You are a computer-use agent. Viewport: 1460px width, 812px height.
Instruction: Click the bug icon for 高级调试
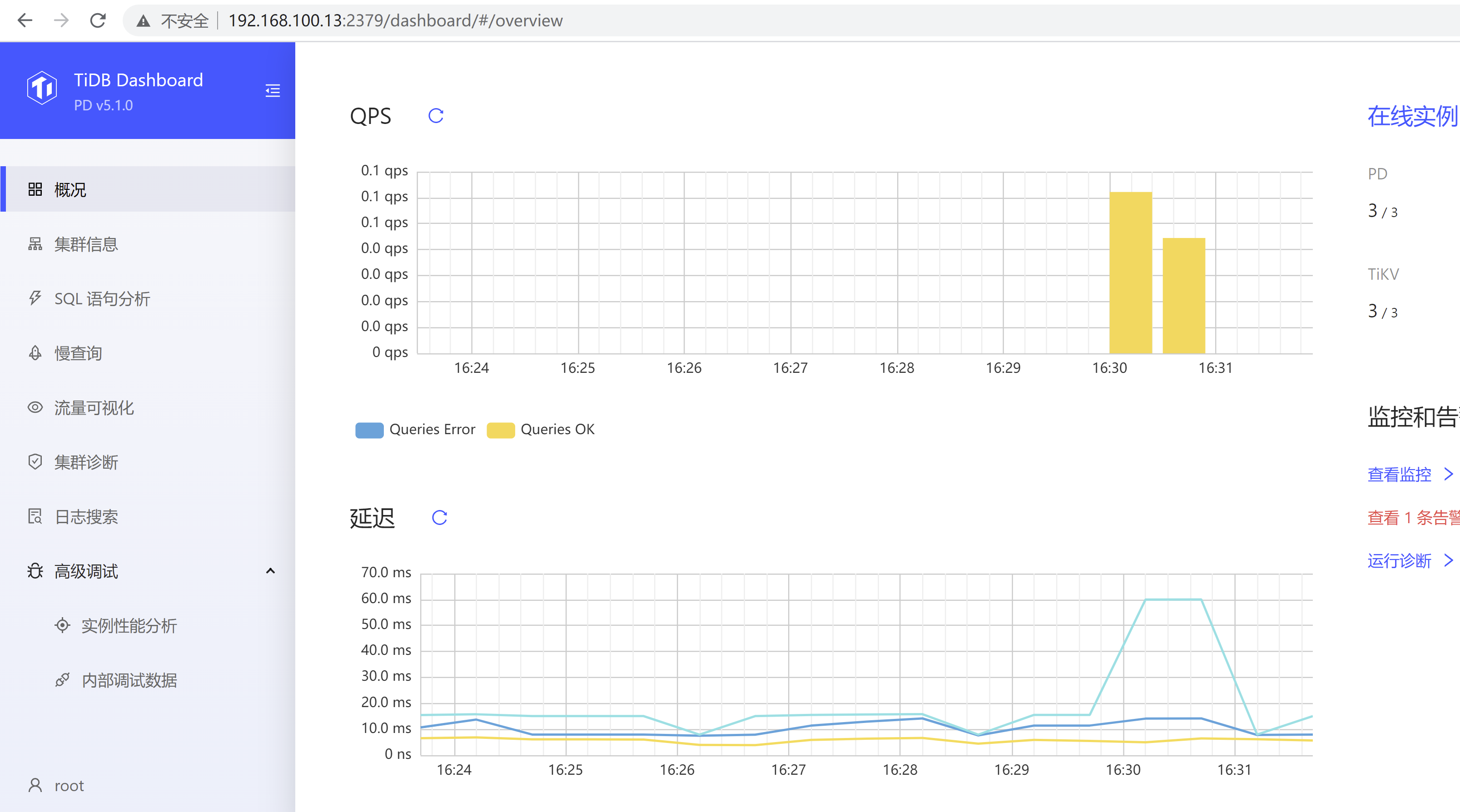[x=35, y=570]
